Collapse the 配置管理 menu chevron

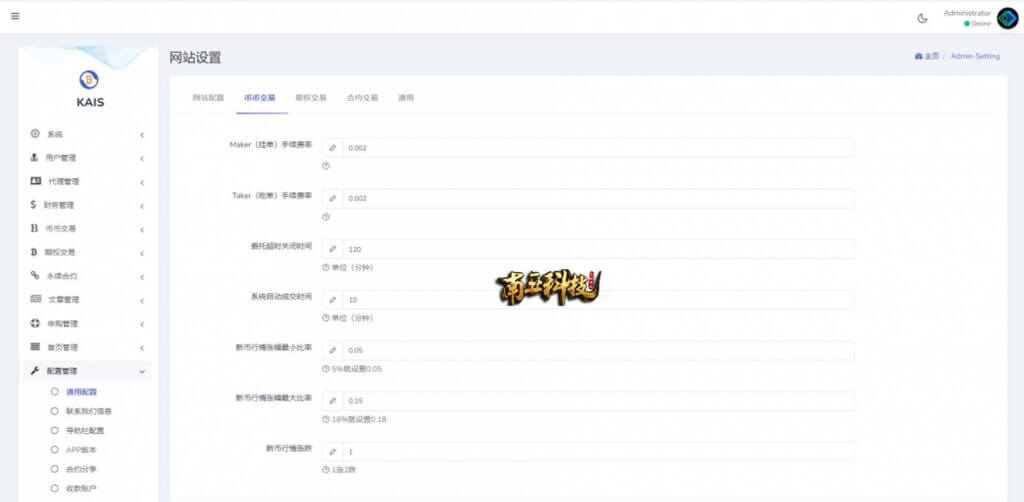click(142, 371)
